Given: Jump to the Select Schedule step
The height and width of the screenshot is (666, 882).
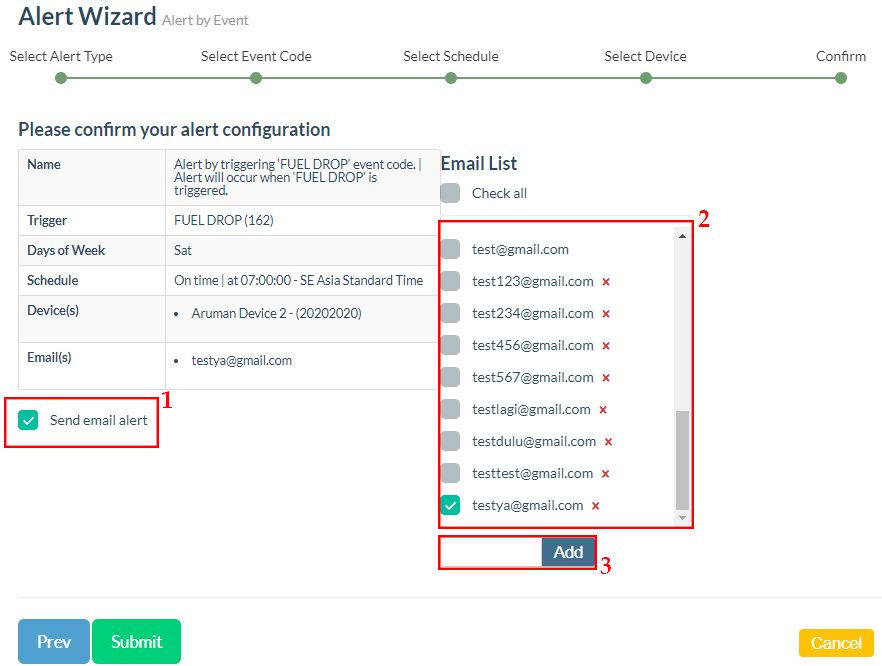Looking at the screenshot, I should coord(451,77).
